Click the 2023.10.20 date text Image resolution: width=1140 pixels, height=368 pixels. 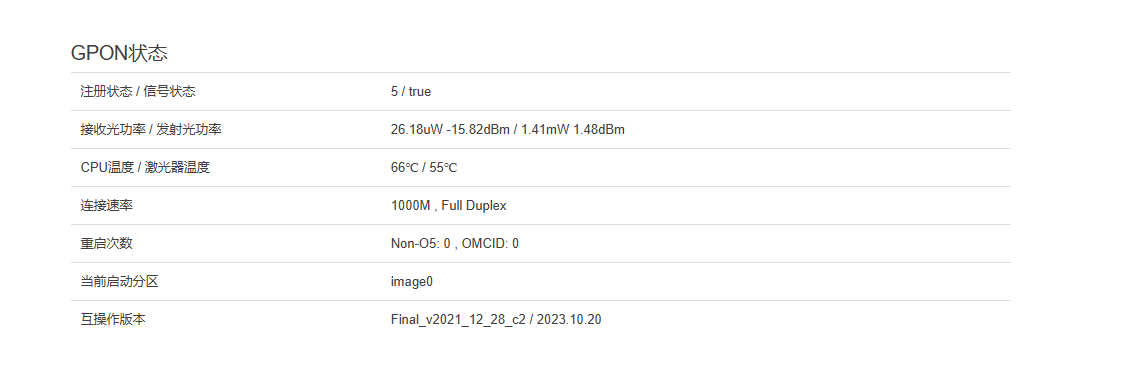click(x=569, y=319)
